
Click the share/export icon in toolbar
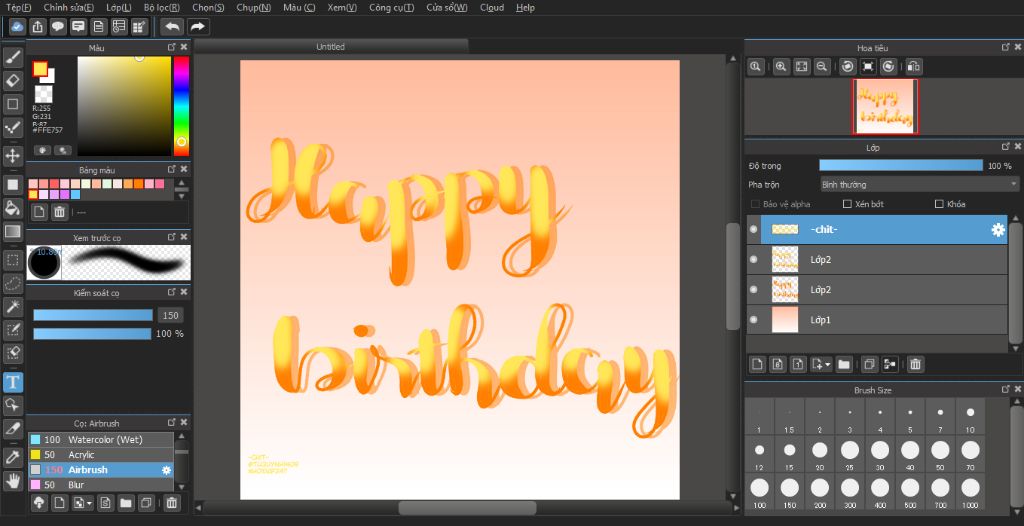[x=37, y=27]
